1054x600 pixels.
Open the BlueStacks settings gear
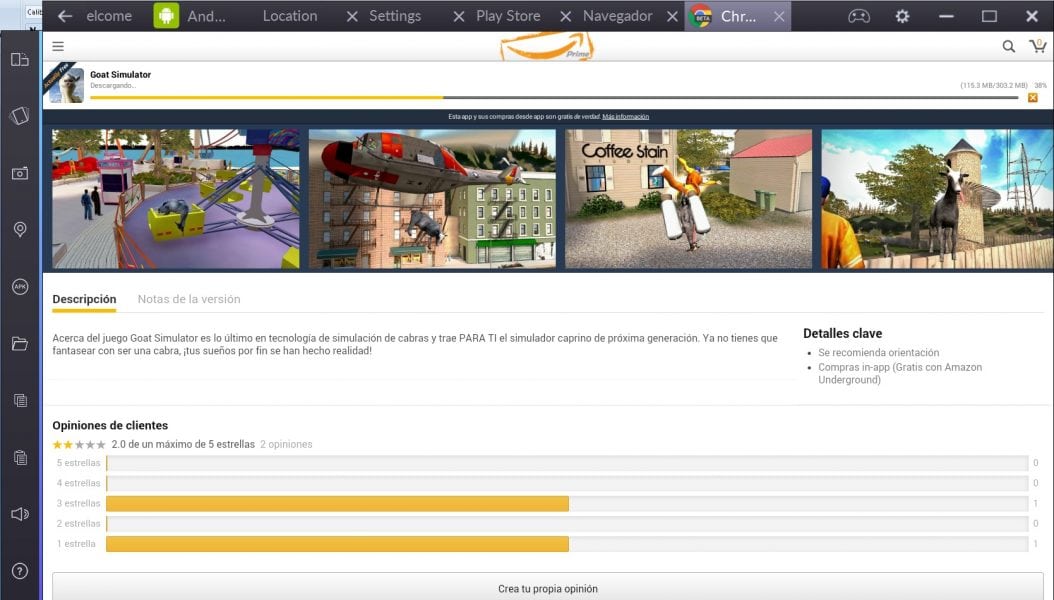click(902, 16)
